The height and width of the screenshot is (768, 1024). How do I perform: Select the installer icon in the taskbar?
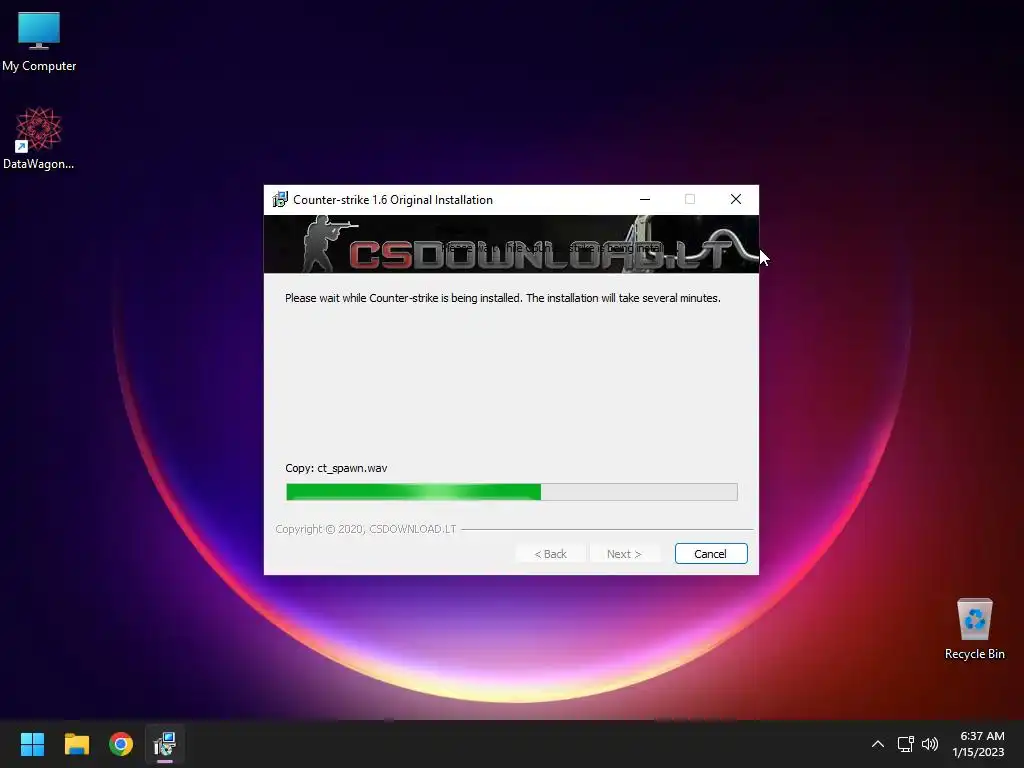point(165,744)
